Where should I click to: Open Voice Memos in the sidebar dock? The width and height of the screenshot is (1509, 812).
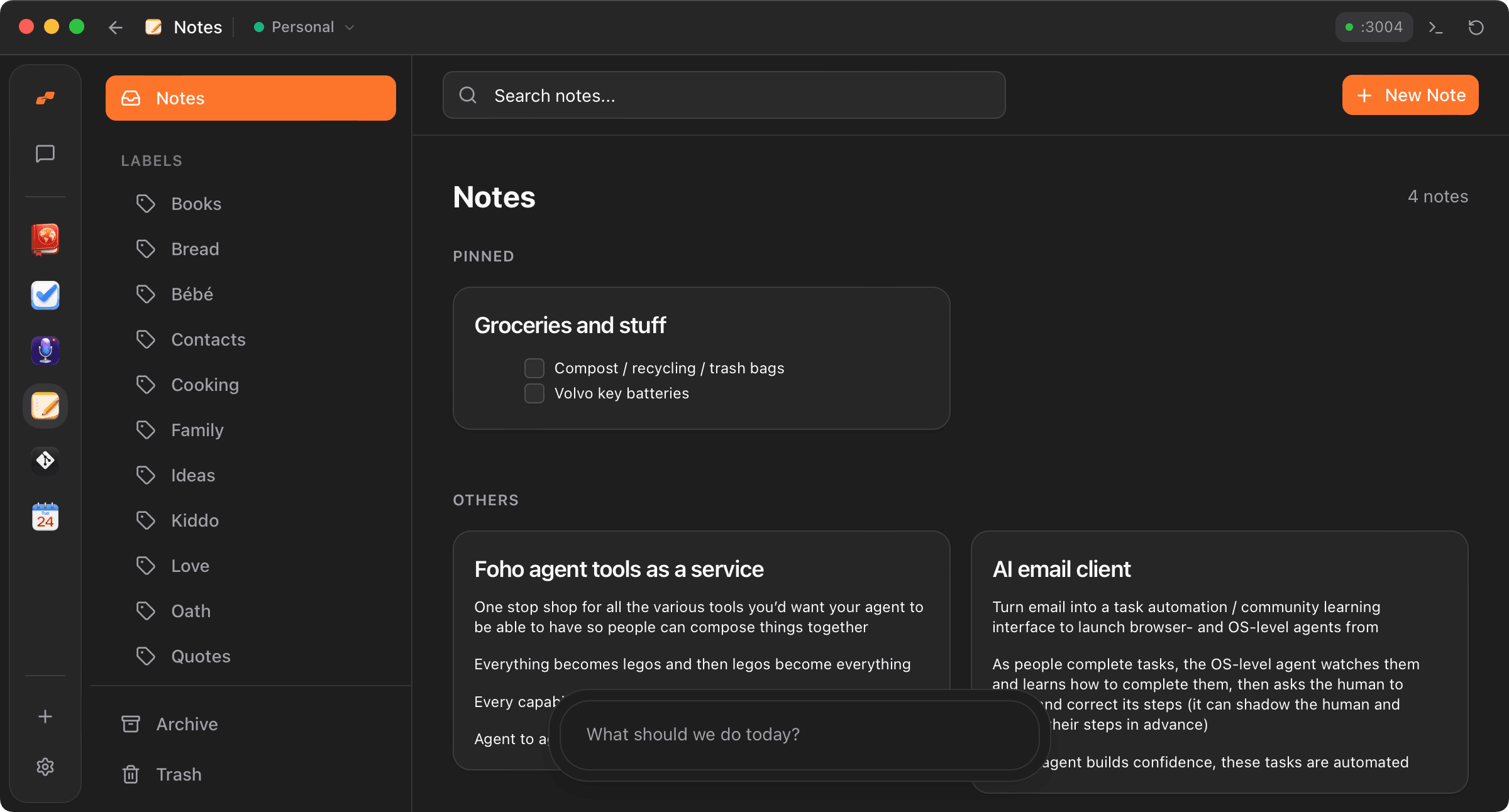click(x=45, y=351)
